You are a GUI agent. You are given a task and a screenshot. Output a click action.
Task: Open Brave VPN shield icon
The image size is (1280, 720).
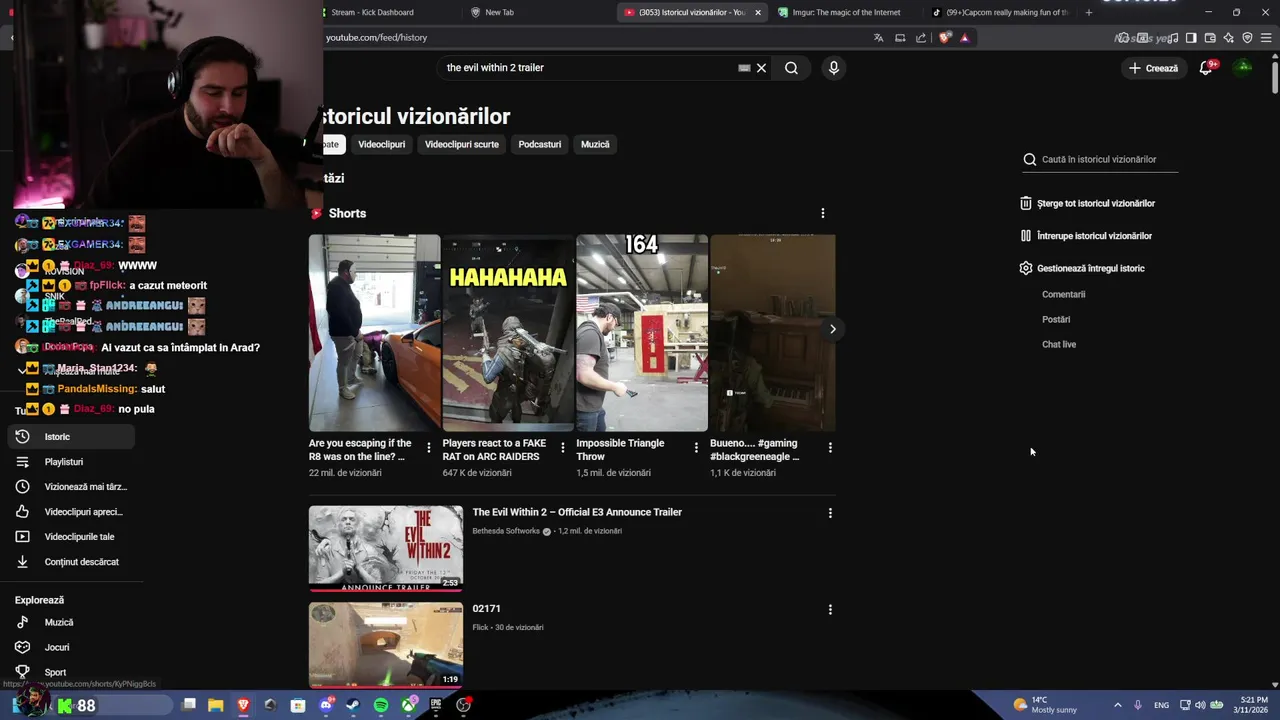coord(1247,38)
